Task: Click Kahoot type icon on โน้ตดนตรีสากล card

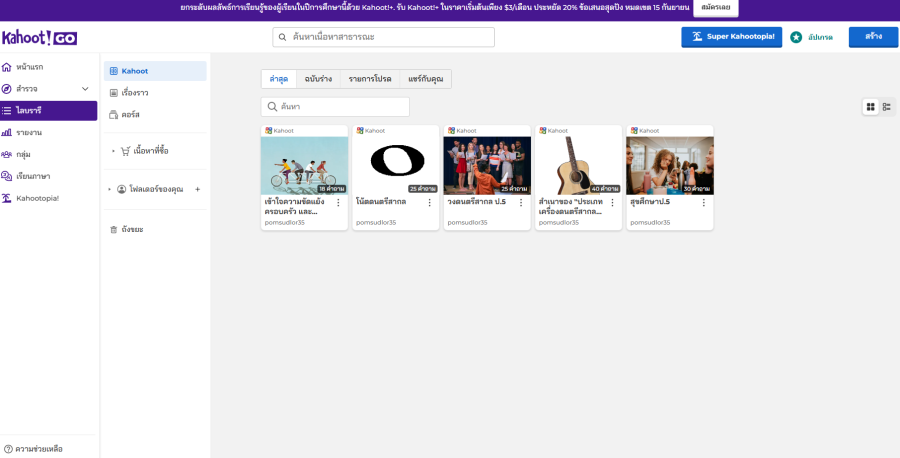Action: [360, 131]
